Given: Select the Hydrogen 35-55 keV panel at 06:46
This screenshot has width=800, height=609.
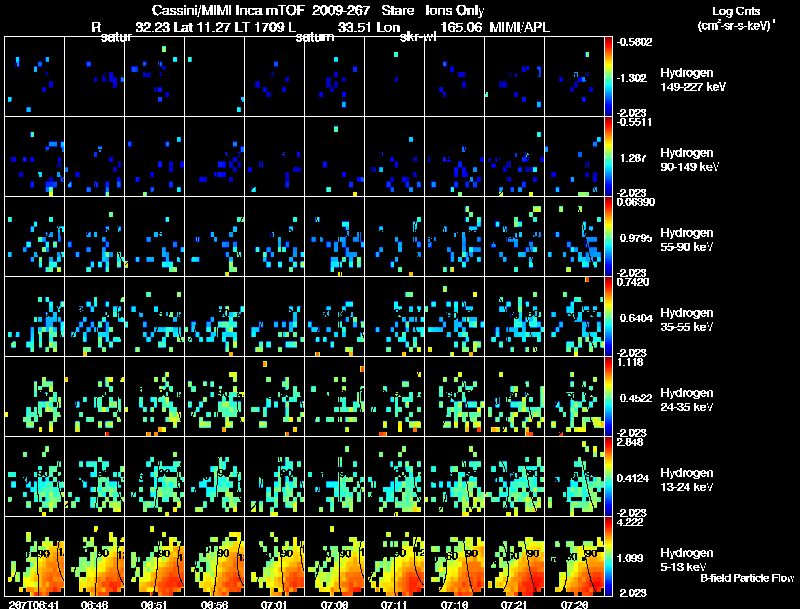Looking at the screenshot, I should point(94,317).
